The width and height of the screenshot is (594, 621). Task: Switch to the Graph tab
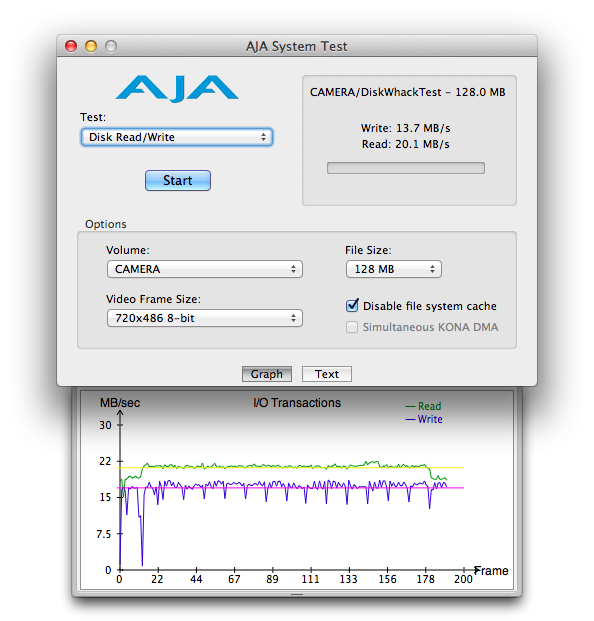coord(267,374)
